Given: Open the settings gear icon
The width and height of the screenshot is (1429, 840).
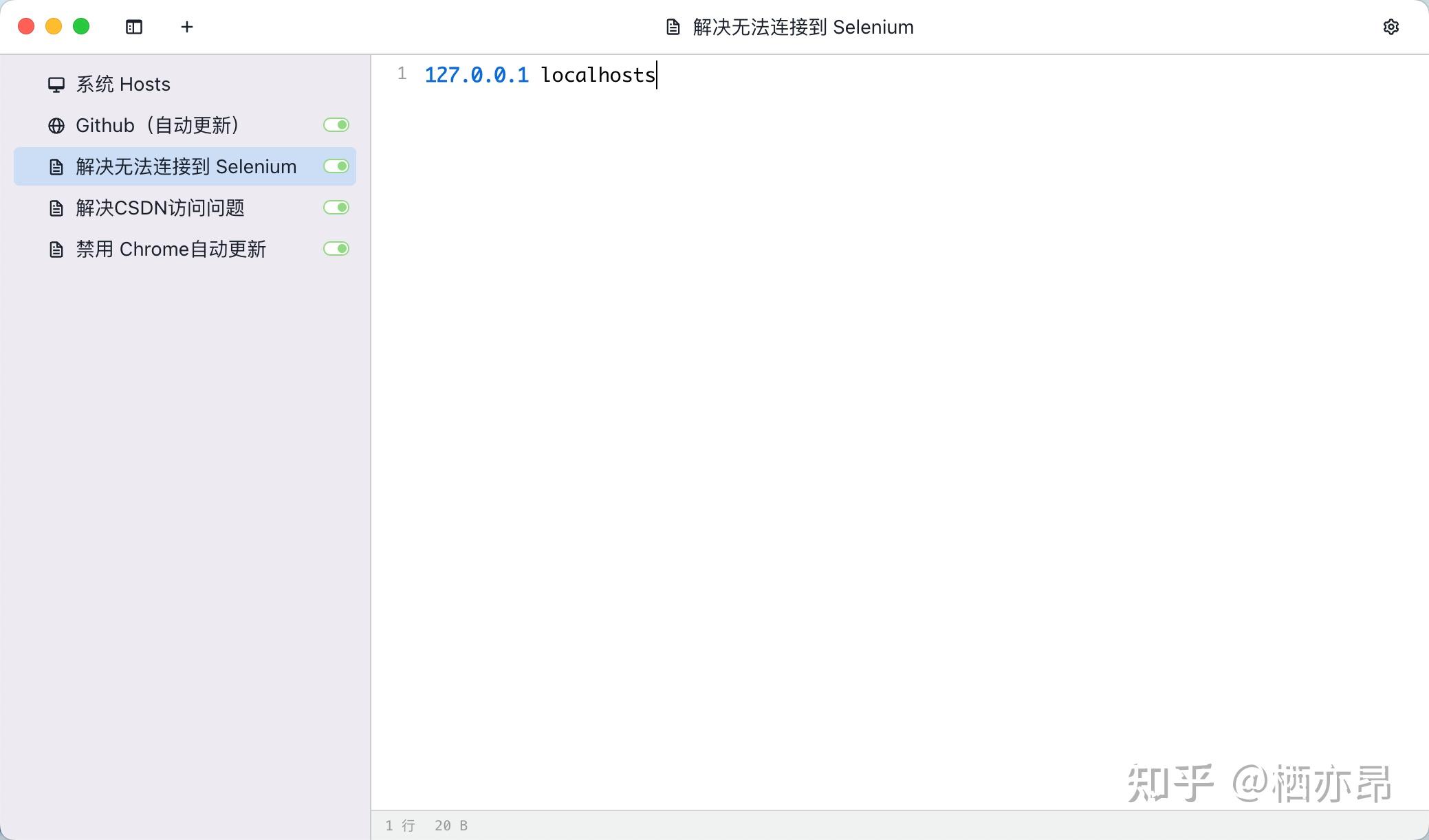Looking at the screenshot, I should click(x=1392, y=27).
